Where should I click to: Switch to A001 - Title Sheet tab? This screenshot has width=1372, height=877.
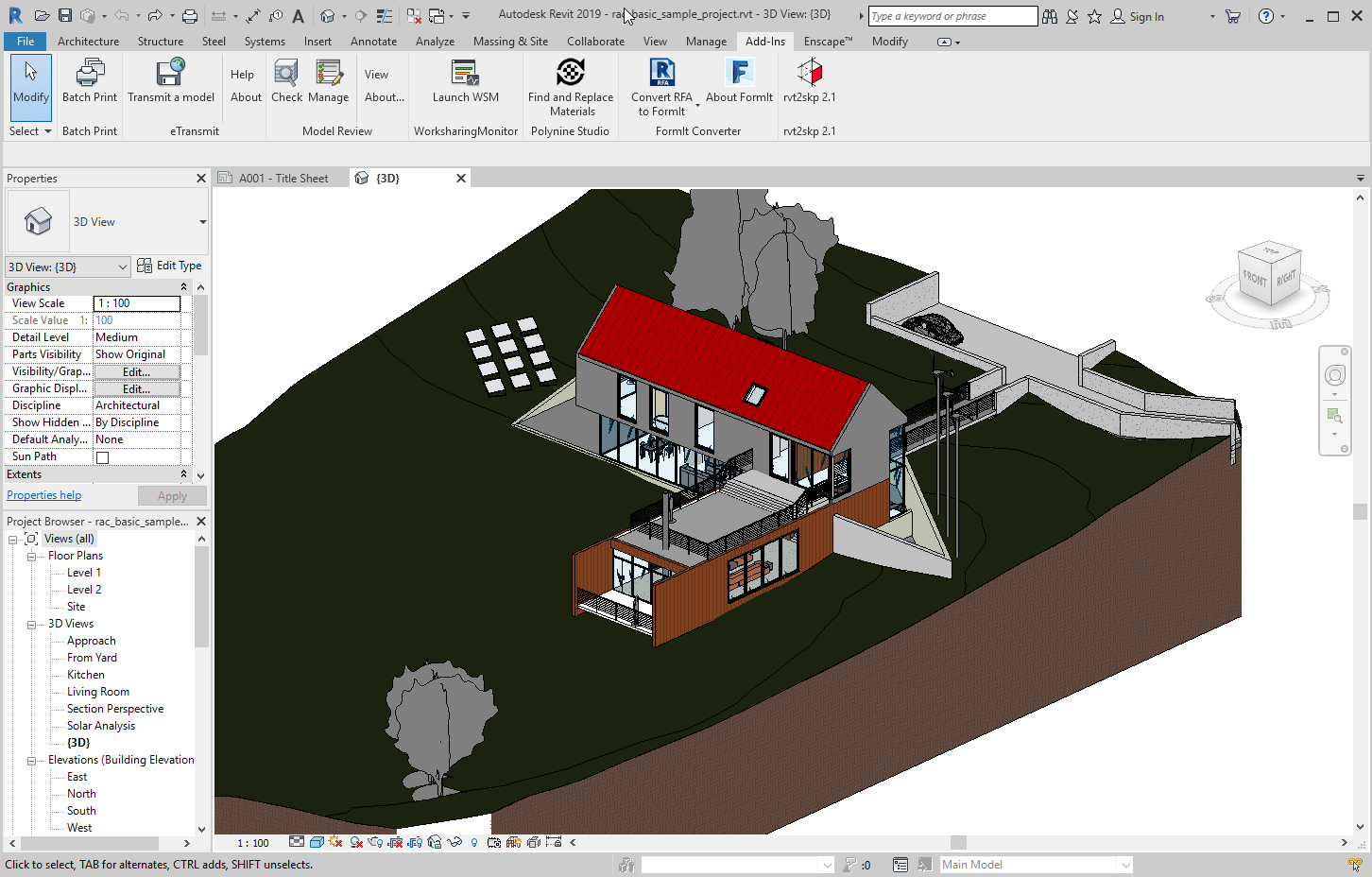pyautogui.click(x=283, y=179)
